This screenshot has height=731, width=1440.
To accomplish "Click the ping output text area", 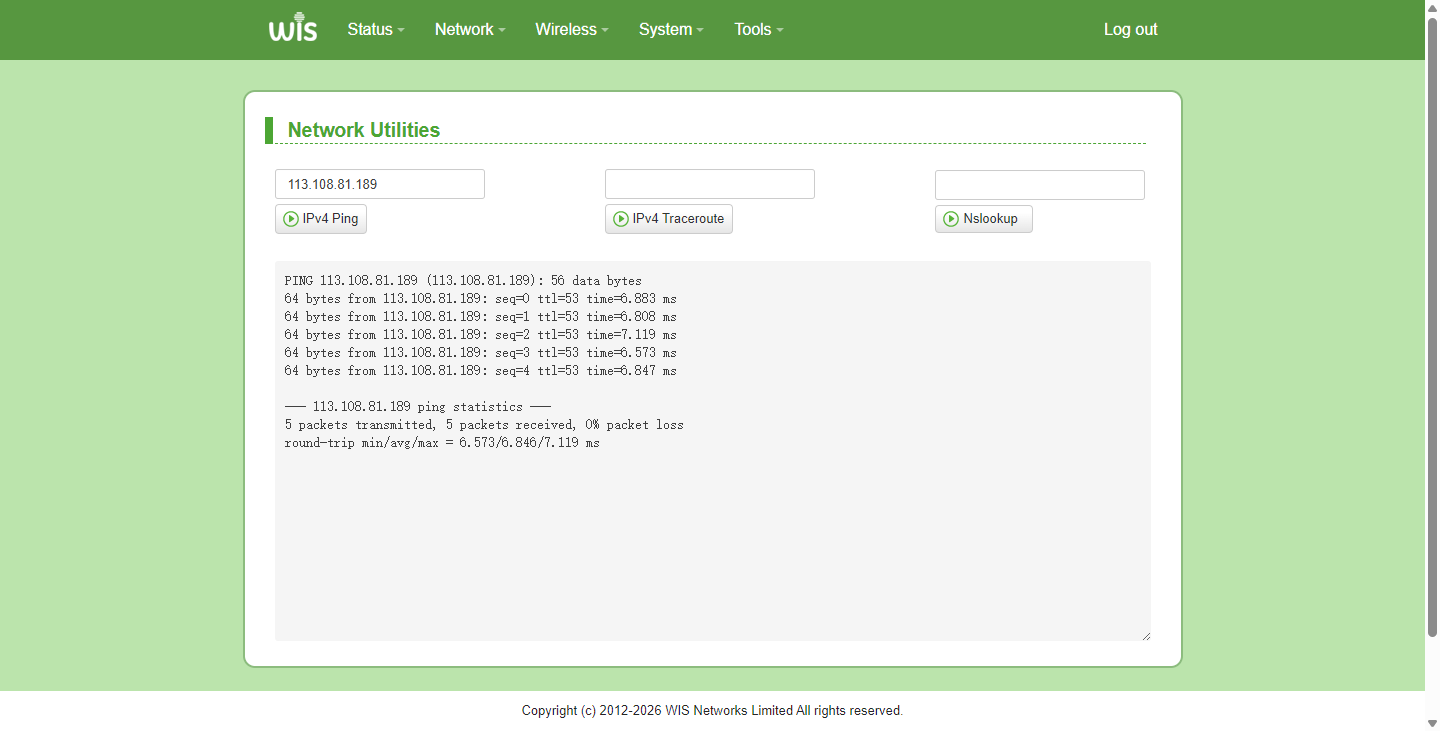I will [713, 451].
